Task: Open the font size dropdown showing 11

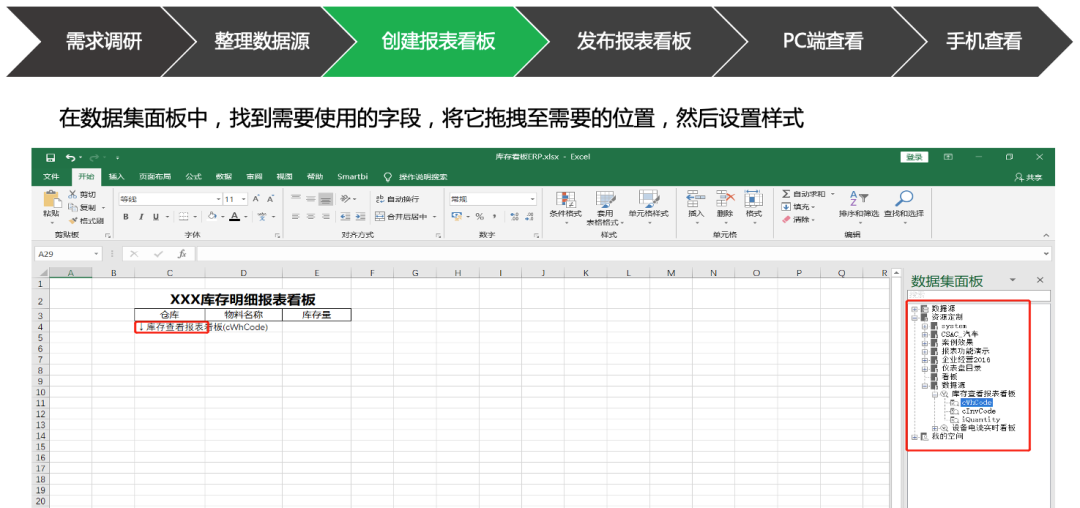Action: (243, 200)
